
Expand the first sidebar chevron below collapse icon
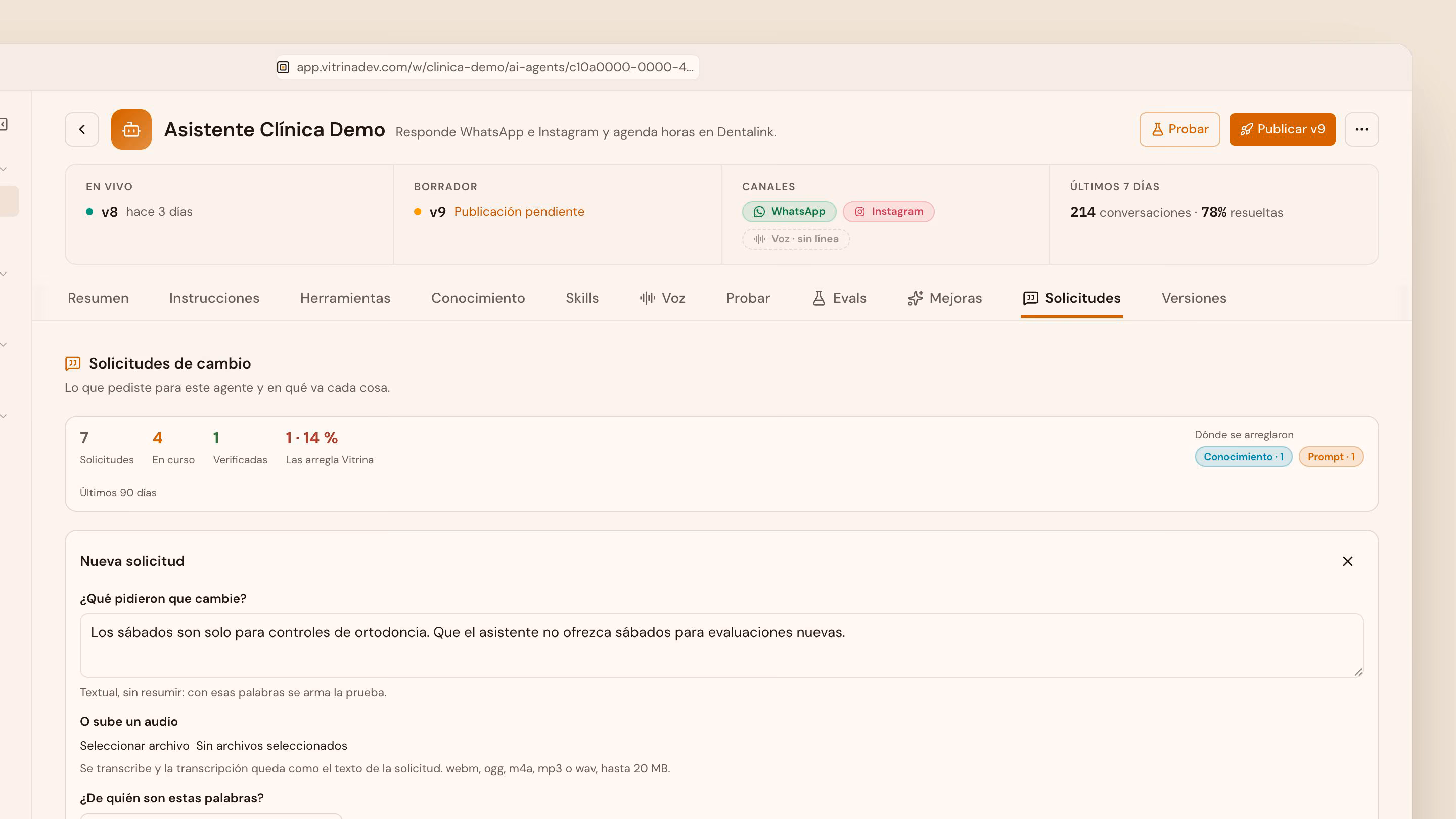pos(4,169)
